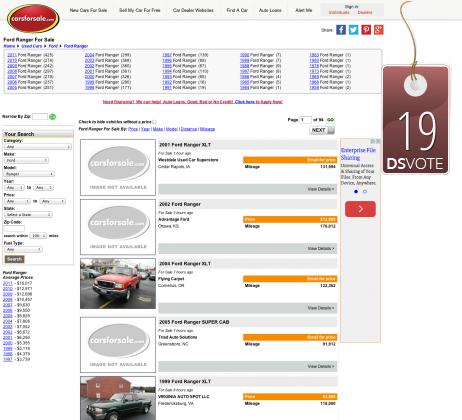Click Used Cars in the breadcrumb
The width and height of the screenshot is (462, 420).
click(32, 46)
